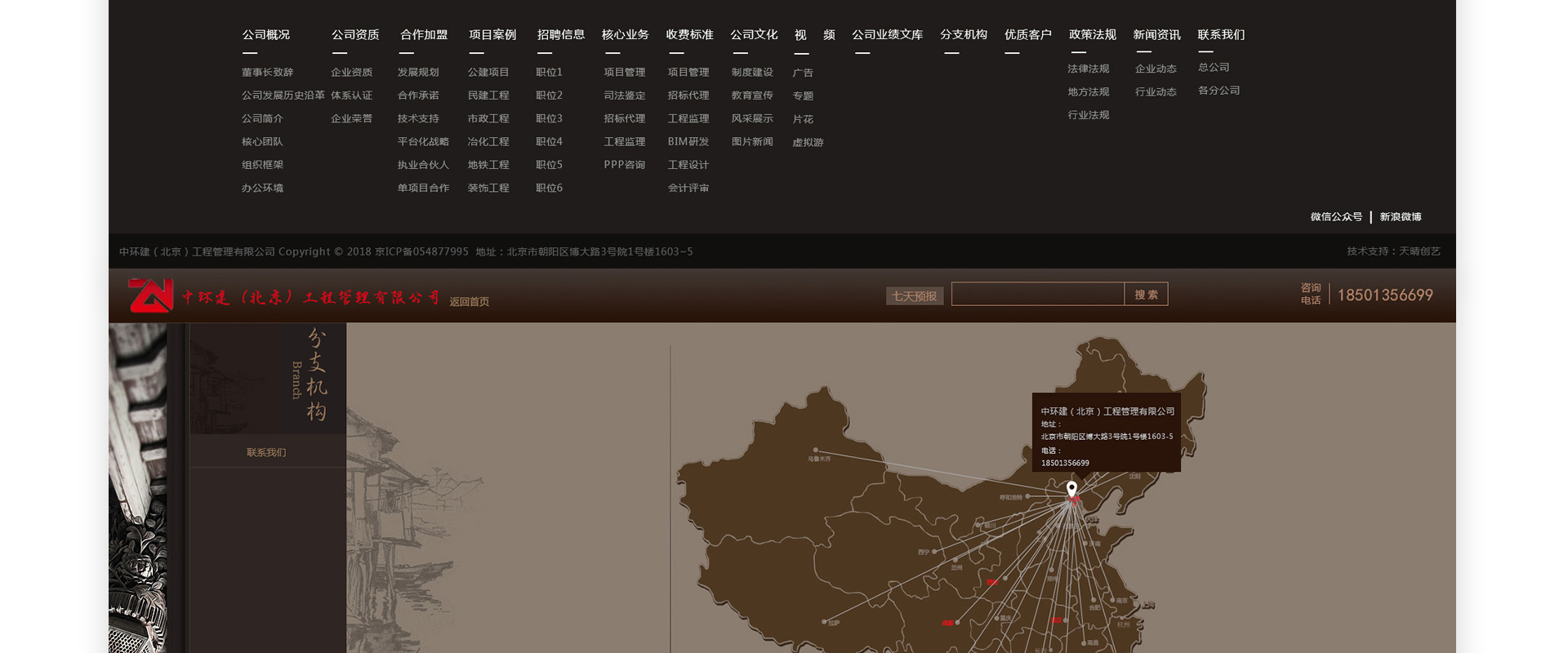Click the 搜索 search button
Image resolution: width=1568 pixels, height=653 pixels.
click(1146, 295)
